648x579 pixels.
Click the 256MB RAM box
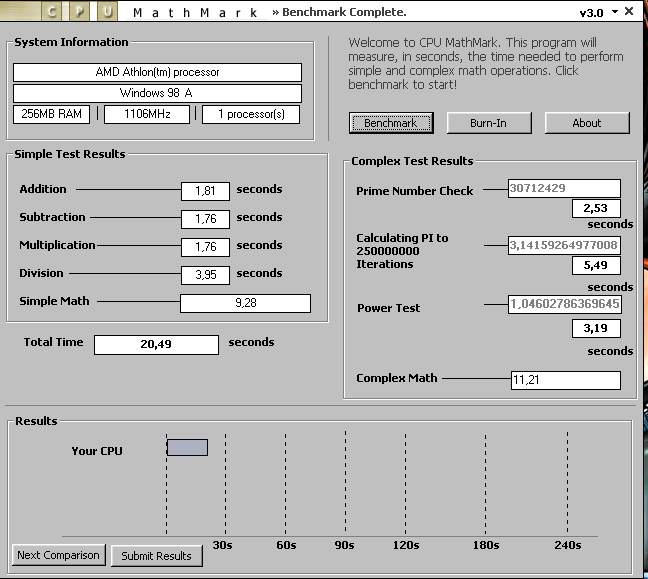click(x=51, y=114)
